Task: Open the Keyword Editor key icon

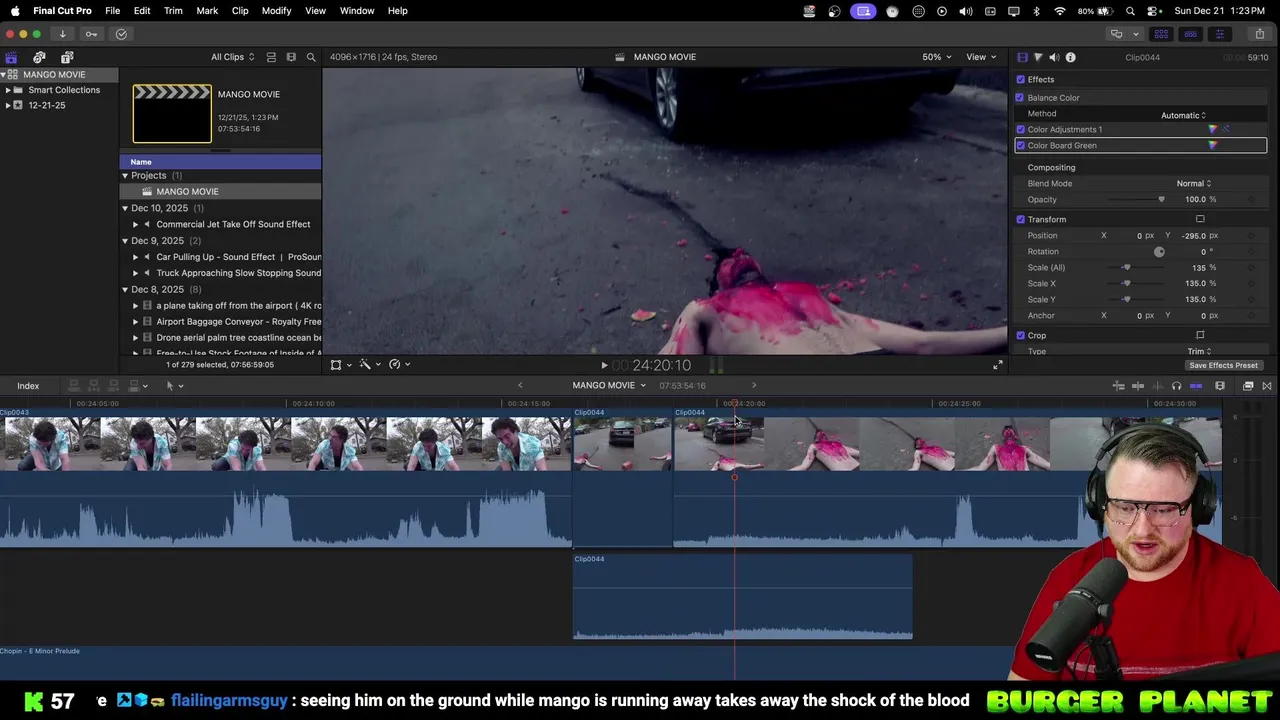Action: (x=91, y=34)
